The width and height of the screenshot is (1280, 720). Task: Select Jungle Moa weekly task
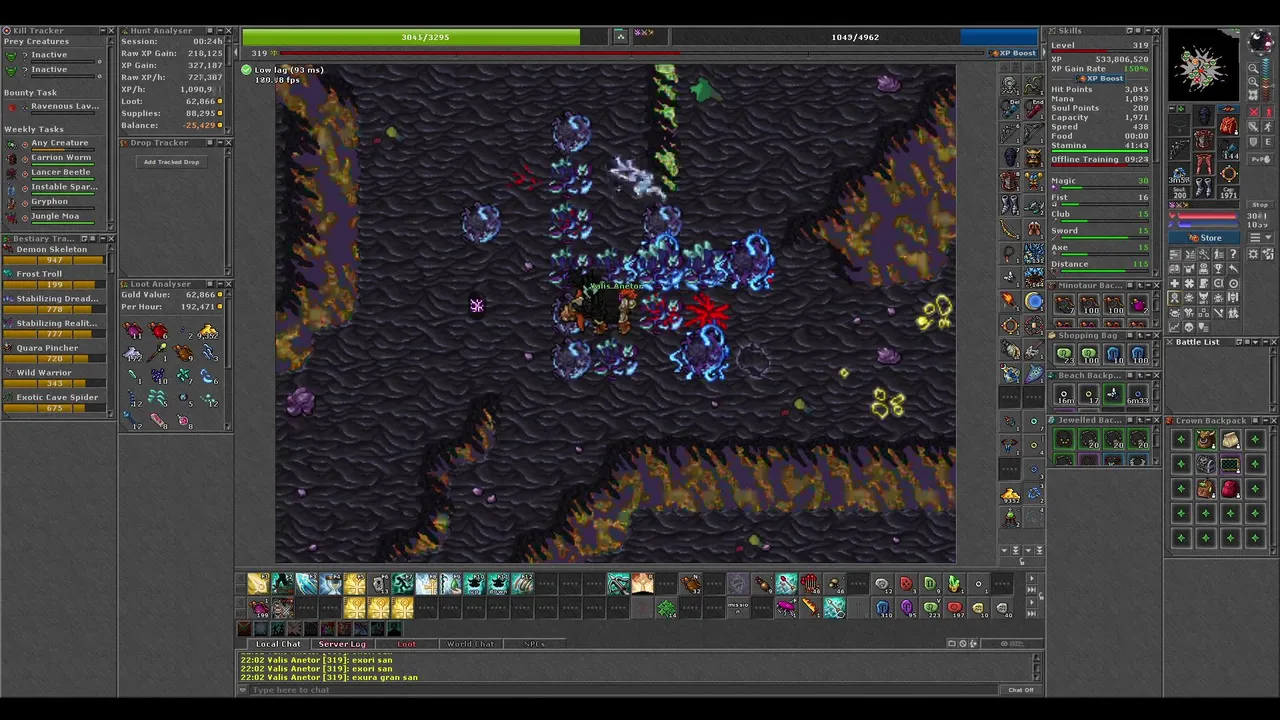click(x=55, y=216)
